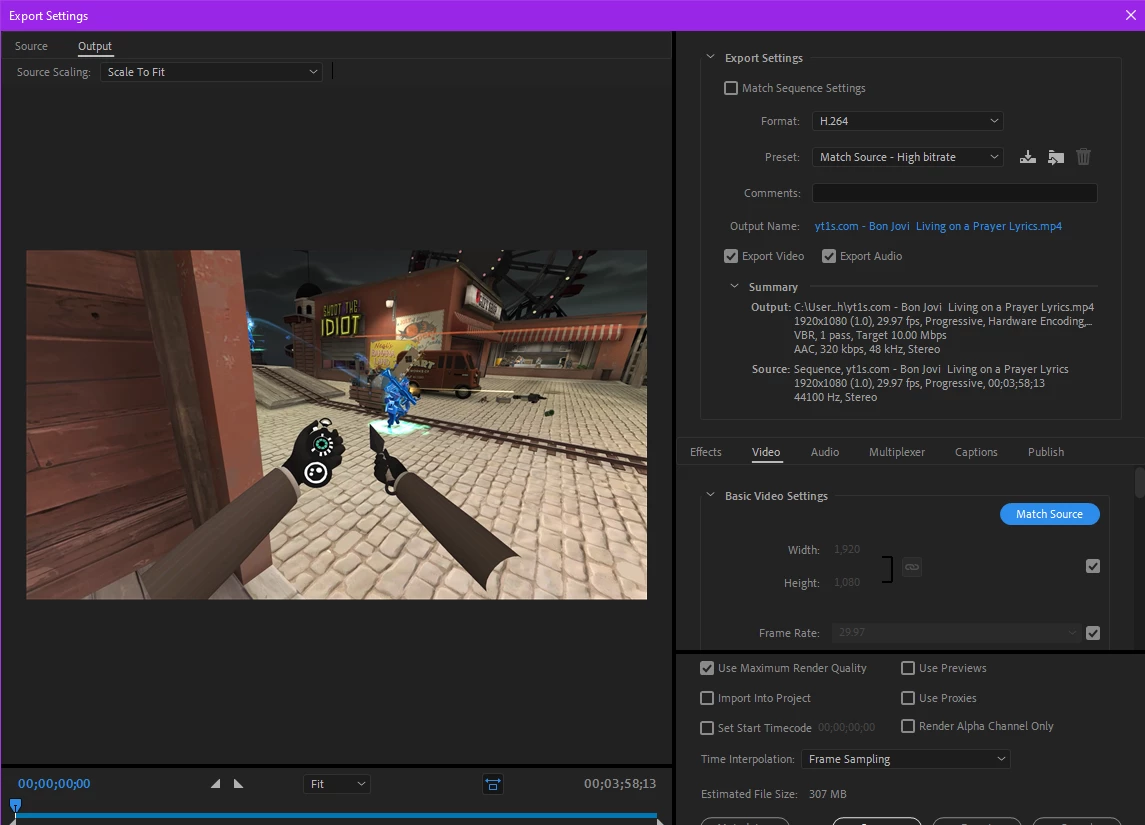Enable Set Start Timecode checkbox
The image size is (1145, 825).
pyautogui.click(x=707, y=728)
